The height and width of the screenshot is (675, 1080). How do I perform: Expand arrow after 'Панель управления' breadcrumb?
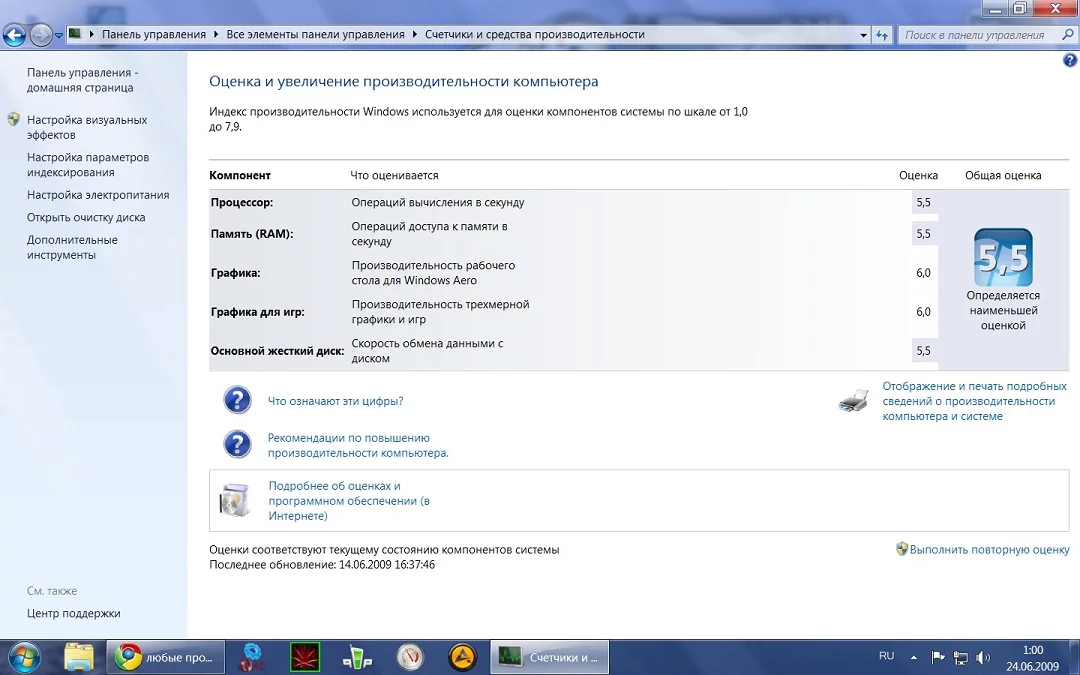[x=216, y=34]
